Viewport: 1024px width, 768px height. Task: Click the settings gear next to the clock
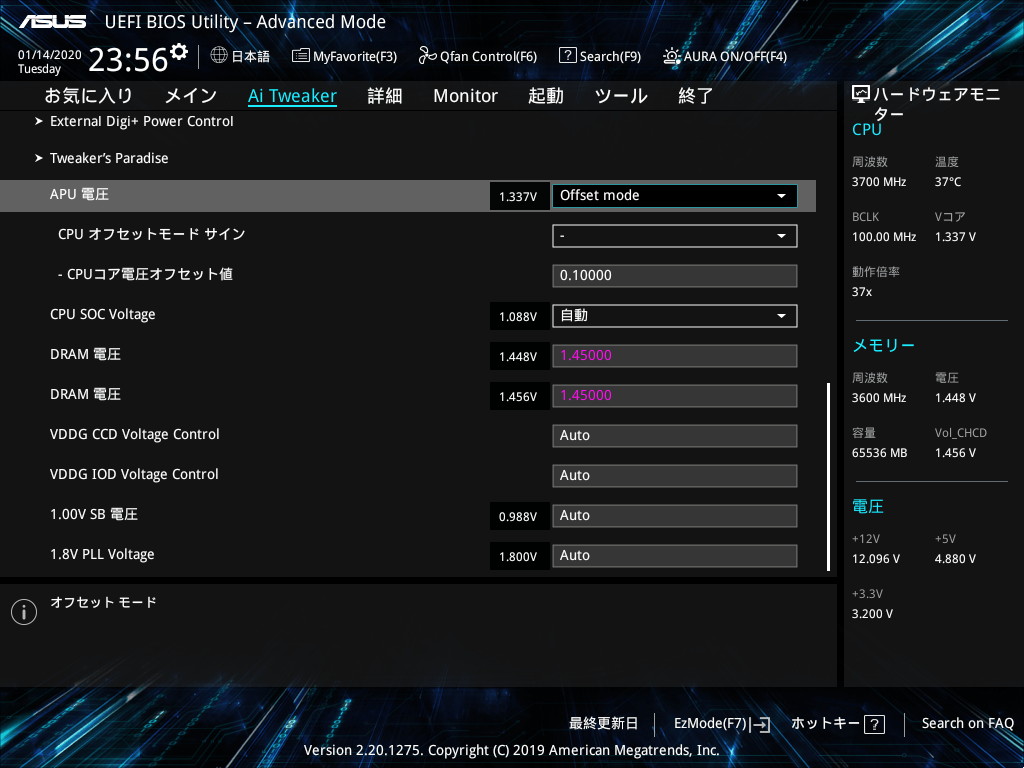pos(178,52)
